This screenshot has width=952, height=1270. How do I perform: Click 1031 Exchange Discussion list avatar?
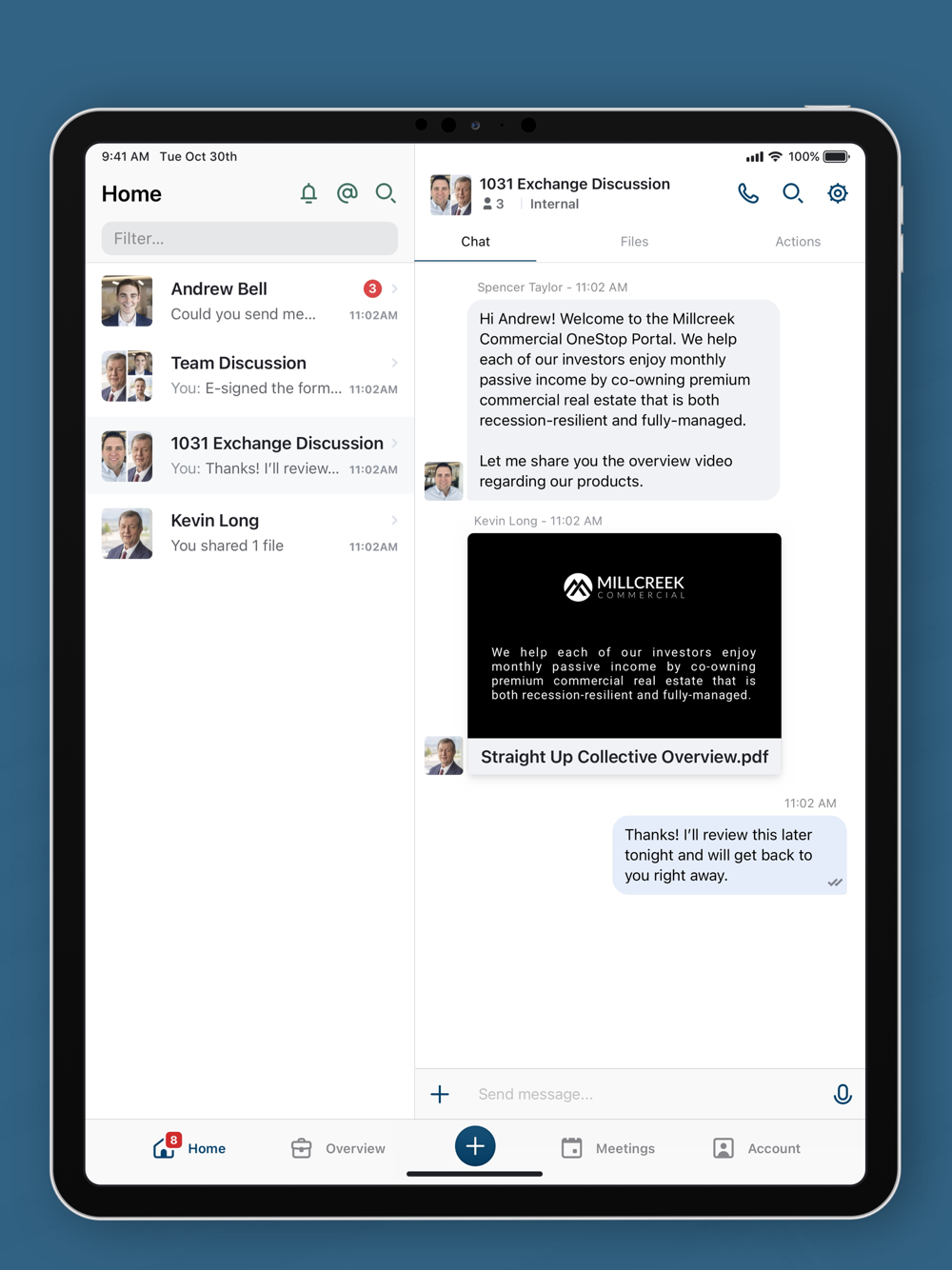(127, 456)
